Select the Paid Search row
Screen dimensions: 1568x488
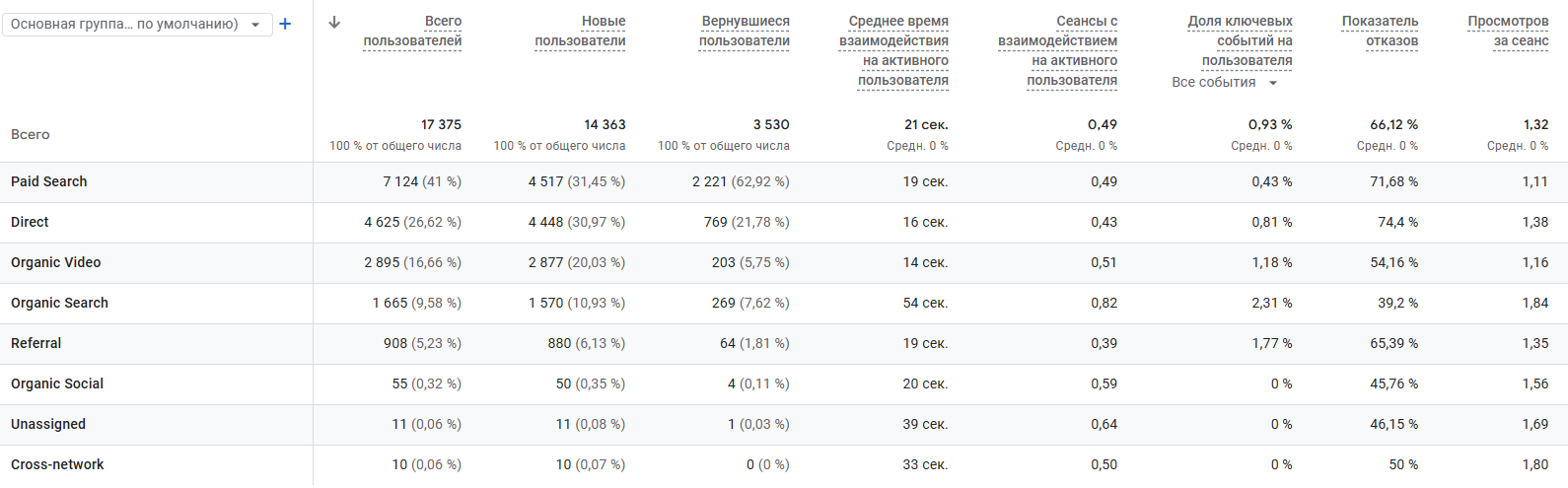(49, 181)
